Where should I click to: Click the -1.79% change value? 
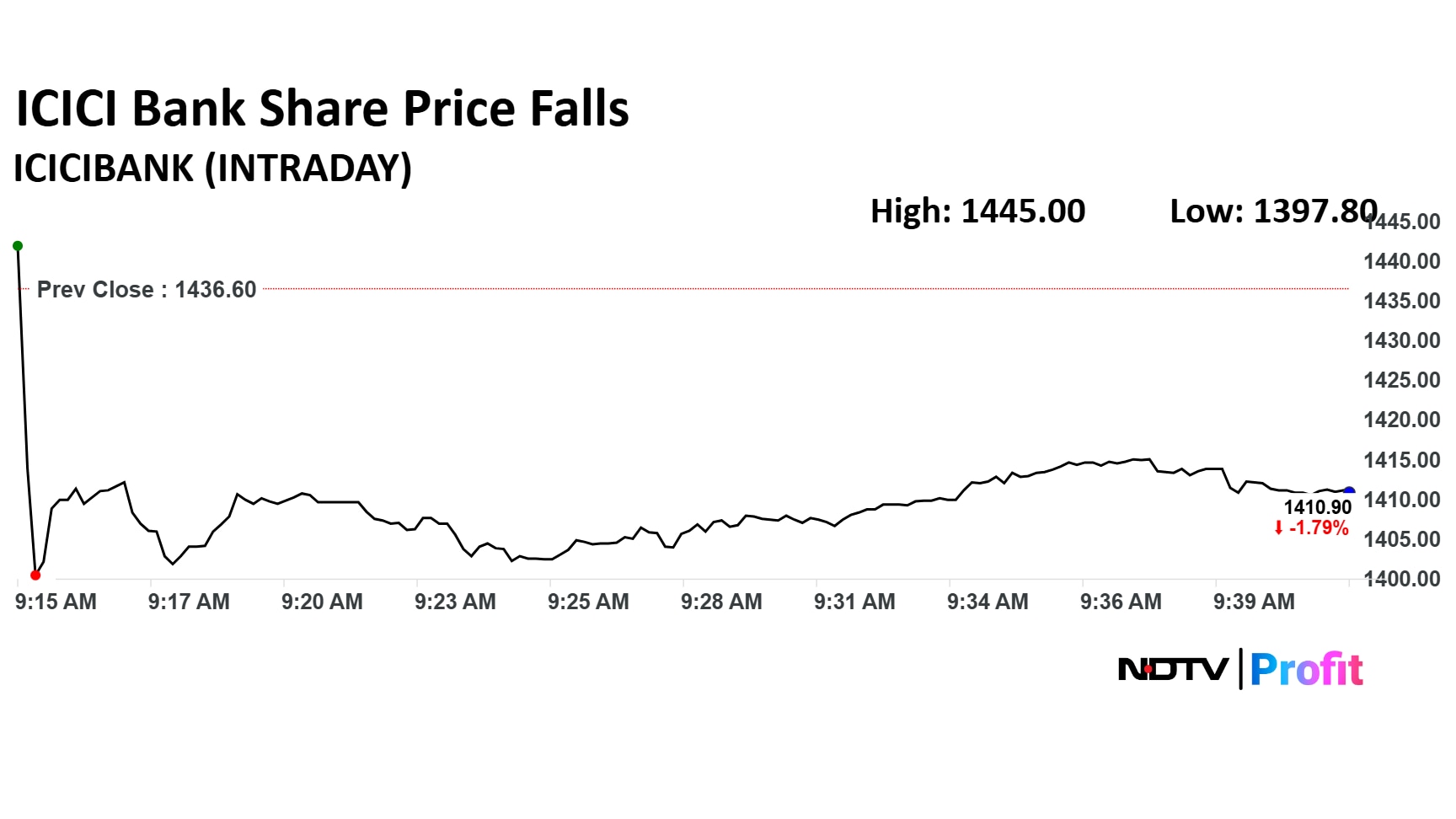(x=1319, y=528)
